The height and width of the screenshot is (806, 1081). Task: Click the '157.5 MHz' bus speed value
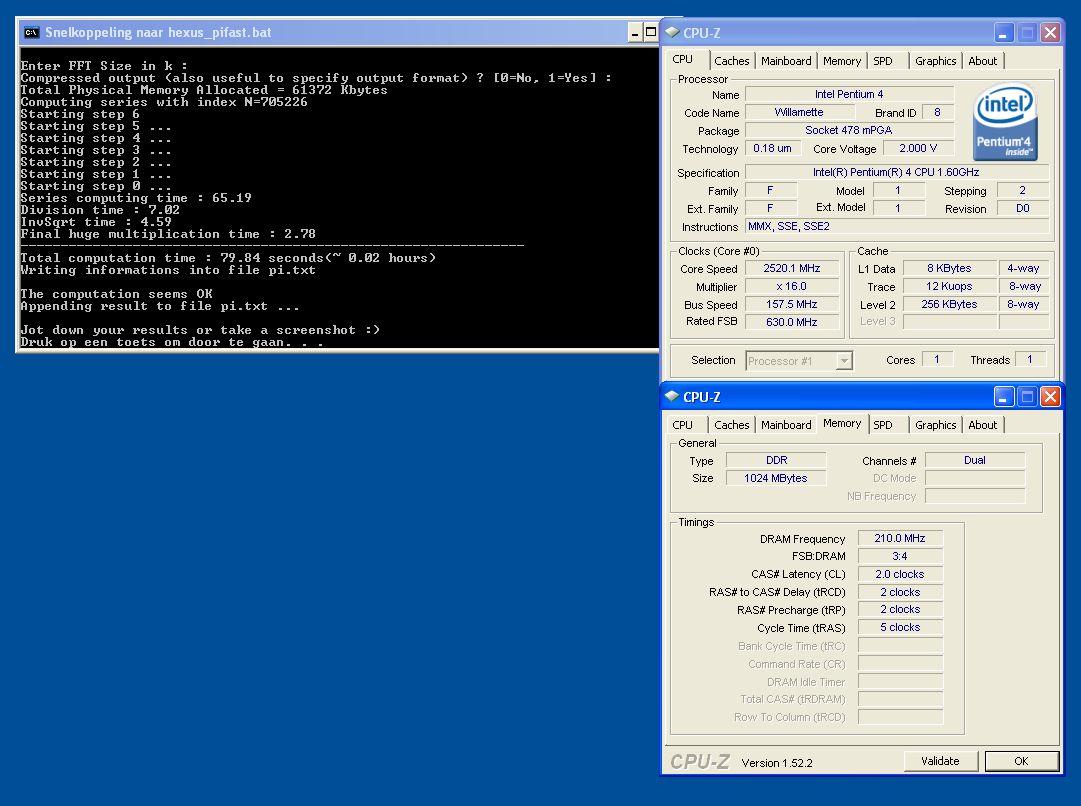click(x=791, y=304)
